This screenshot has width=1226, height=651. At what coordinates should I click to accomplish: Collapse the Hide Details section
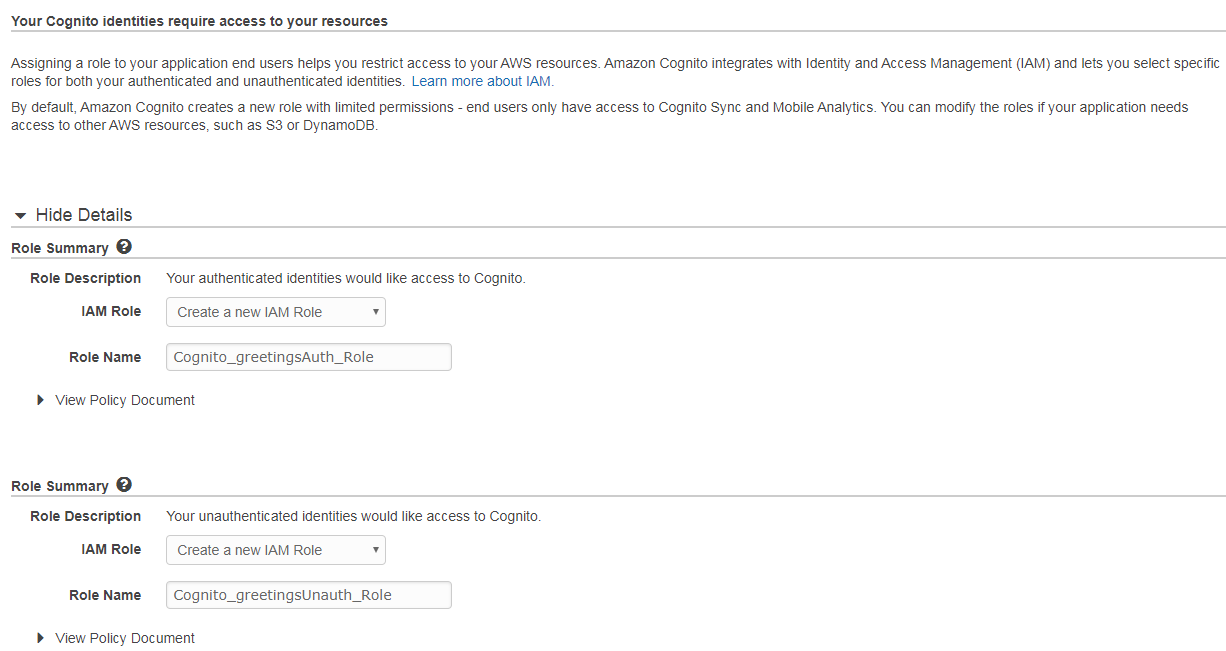(x=73, y=215)
